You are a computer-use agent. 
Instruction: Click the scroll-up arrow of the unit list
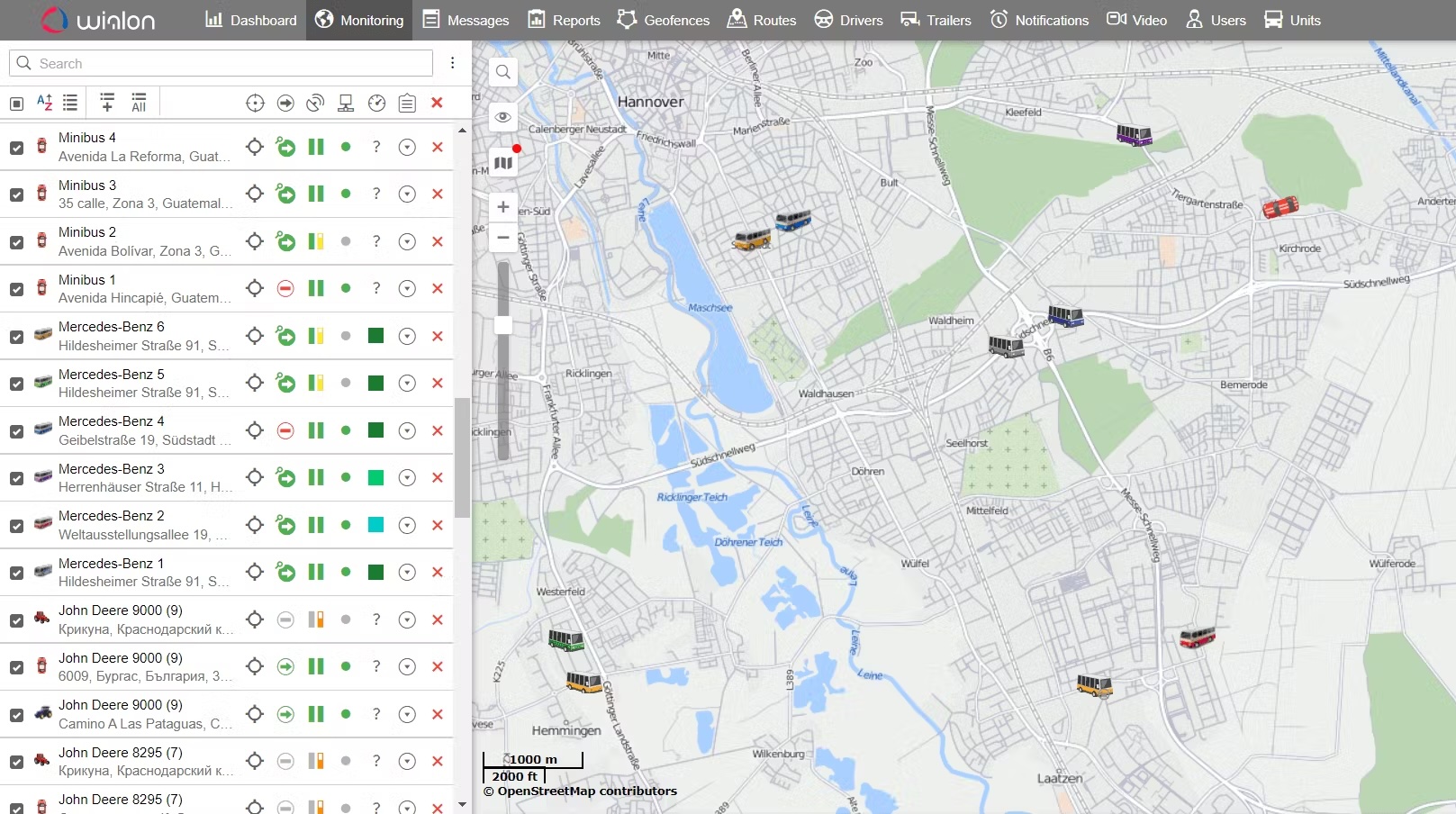[x=462, y=131]
